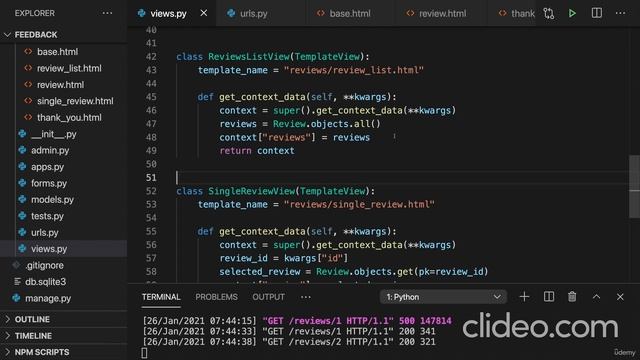Viewport: 640px width, 360px height.
Task: Switch to the PROBLEMS panel tab
Action: 216,297
